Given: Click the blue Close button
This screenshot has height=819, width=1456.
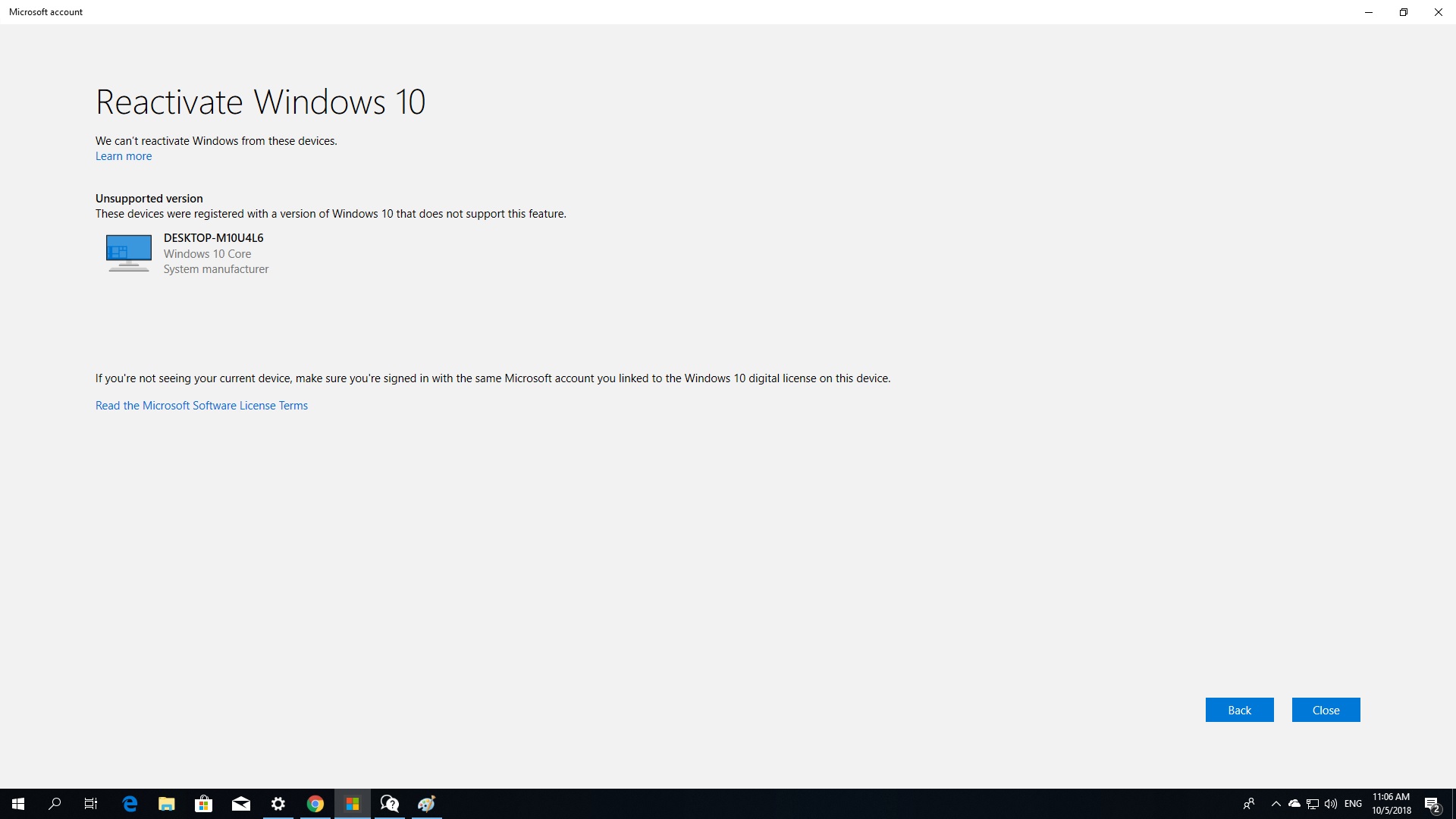Looking at the screenshot, I should 1326,710.
